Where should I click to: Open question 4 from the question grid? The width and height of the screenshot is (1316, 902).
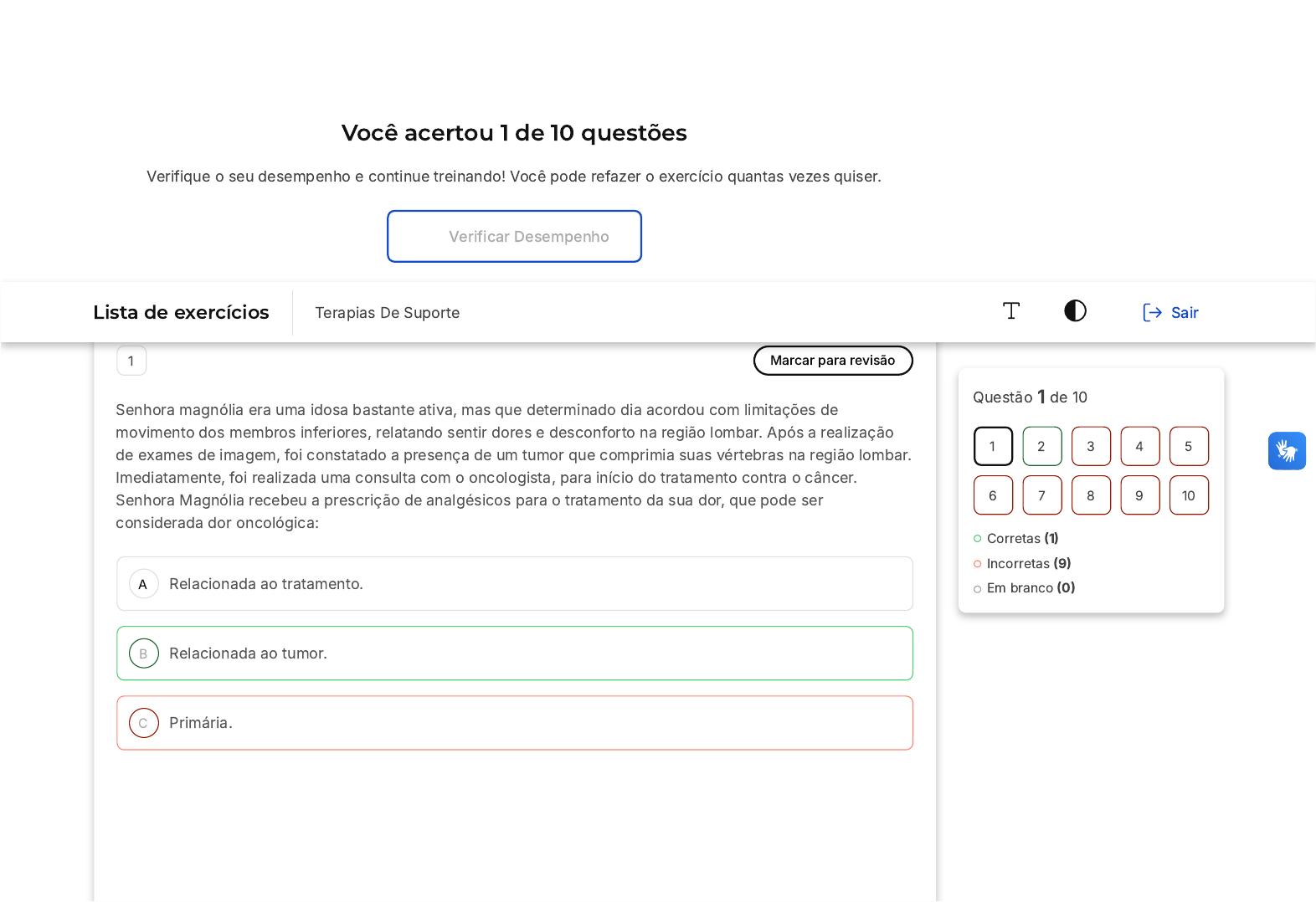(x=1139, y=447)
